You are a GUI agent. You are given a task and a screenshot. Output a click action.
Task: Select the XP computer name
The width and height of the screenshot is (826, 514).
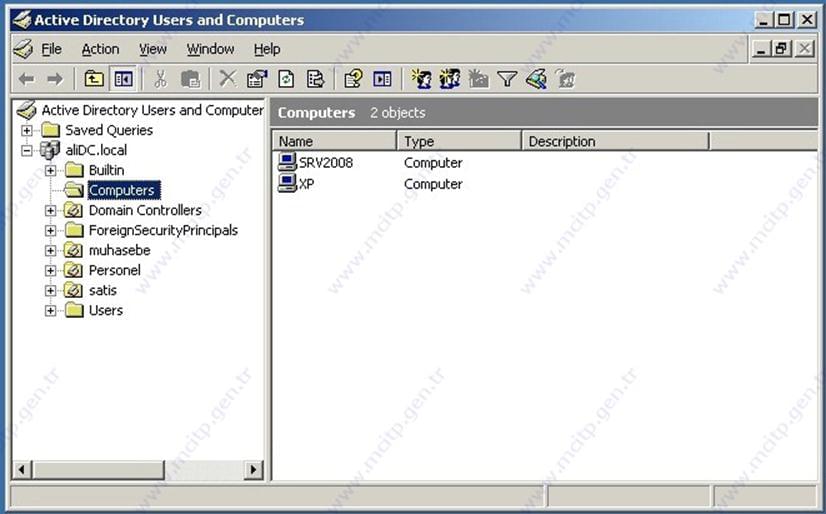tap(306, 184)
